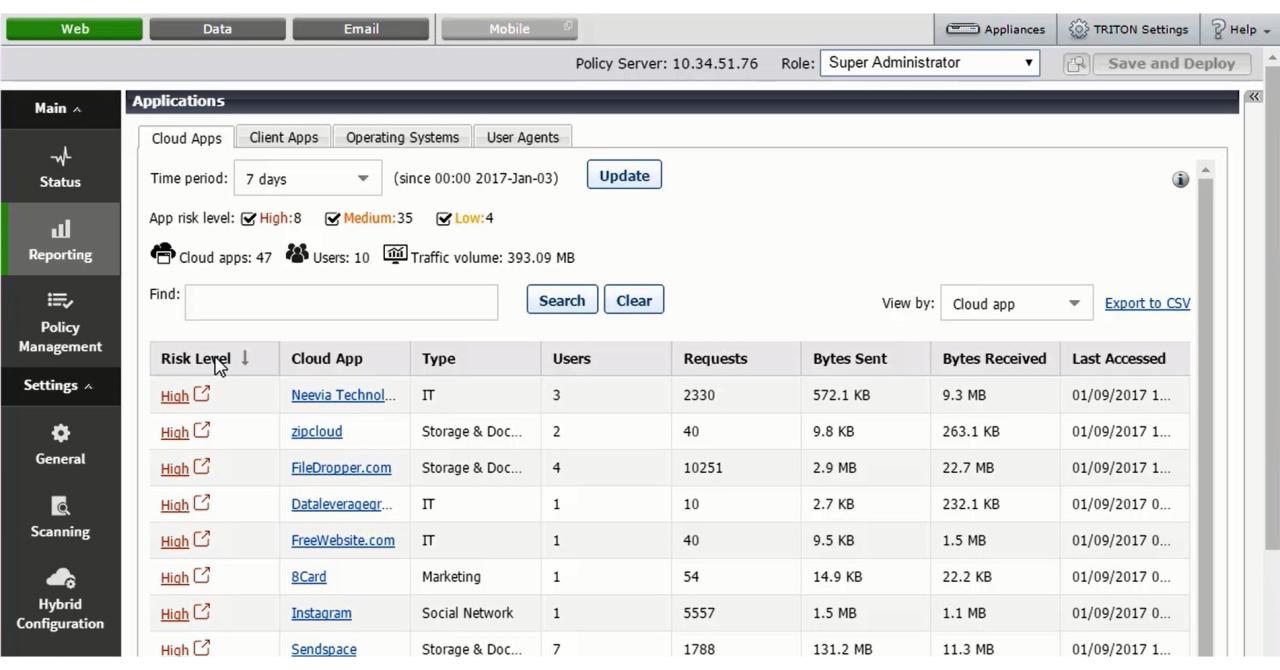Viewport: 1280px width, 670px height.
Task: Switch to the Mobile module tab
Action: tap(509, 29)
